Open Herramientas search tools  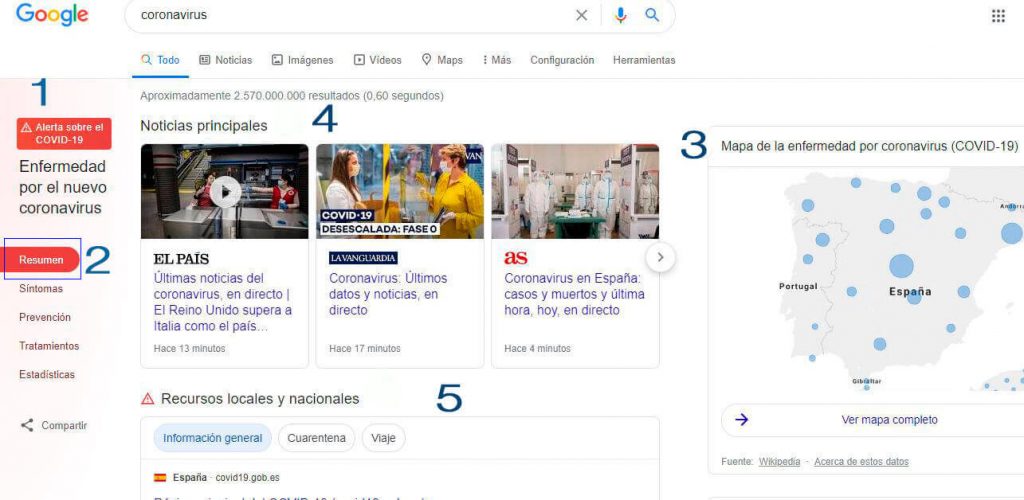coord(644,60)
